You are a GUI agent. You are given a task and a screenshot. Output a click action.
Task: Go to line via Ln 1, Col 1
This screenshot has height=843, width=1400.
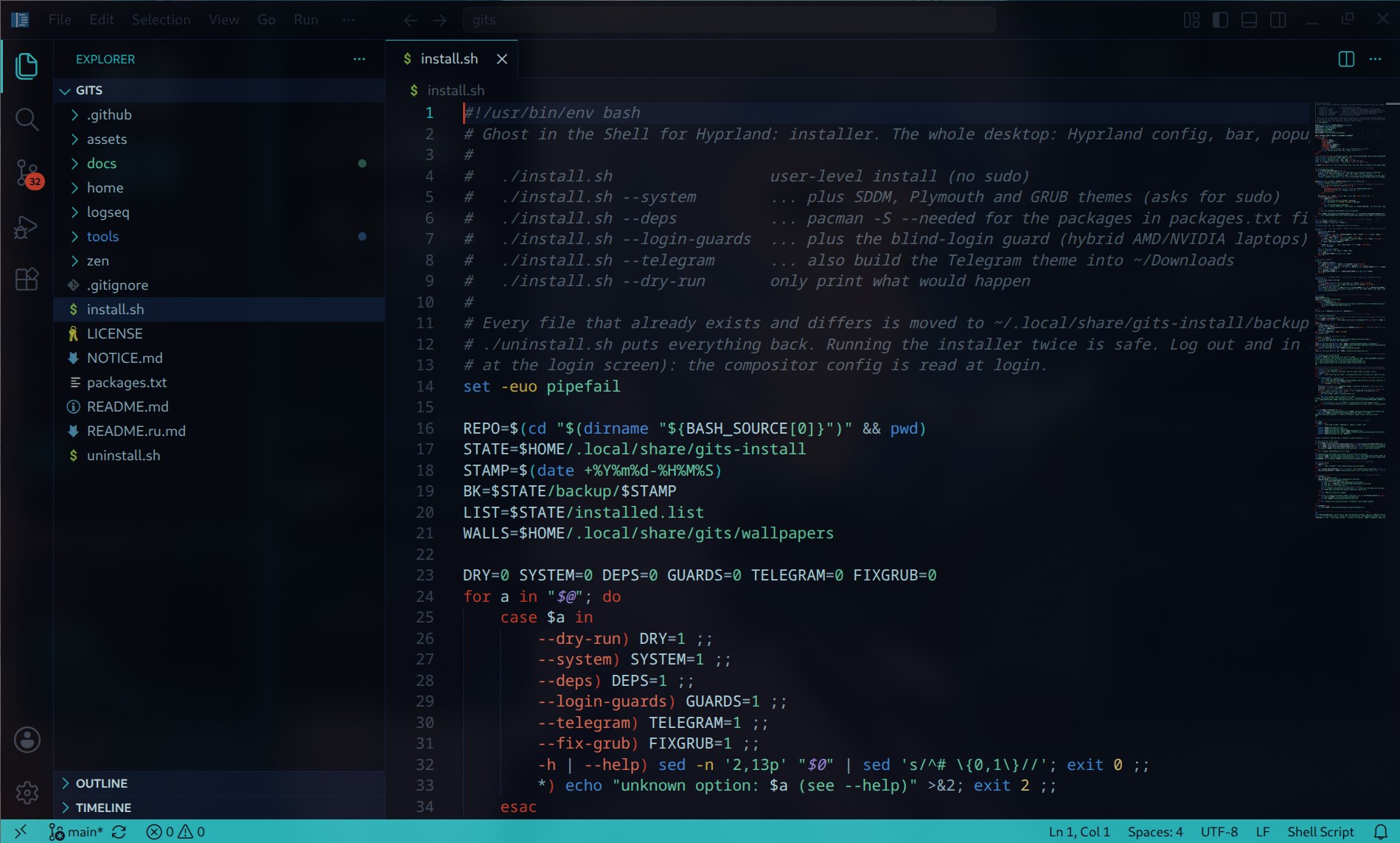(1079, 832)
